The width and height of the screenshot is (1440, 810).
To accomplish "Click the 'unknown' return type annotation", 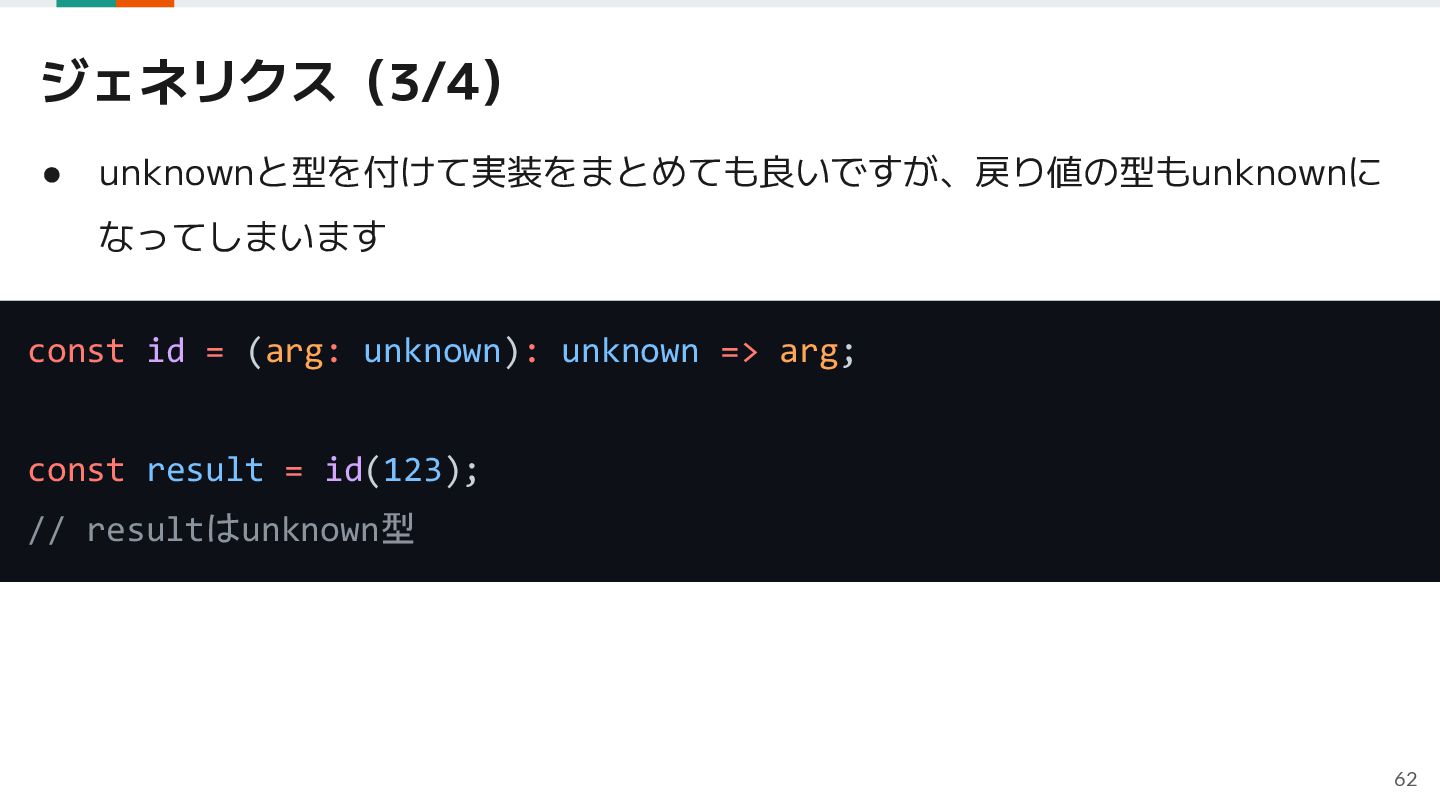I will tap(630, 351).
